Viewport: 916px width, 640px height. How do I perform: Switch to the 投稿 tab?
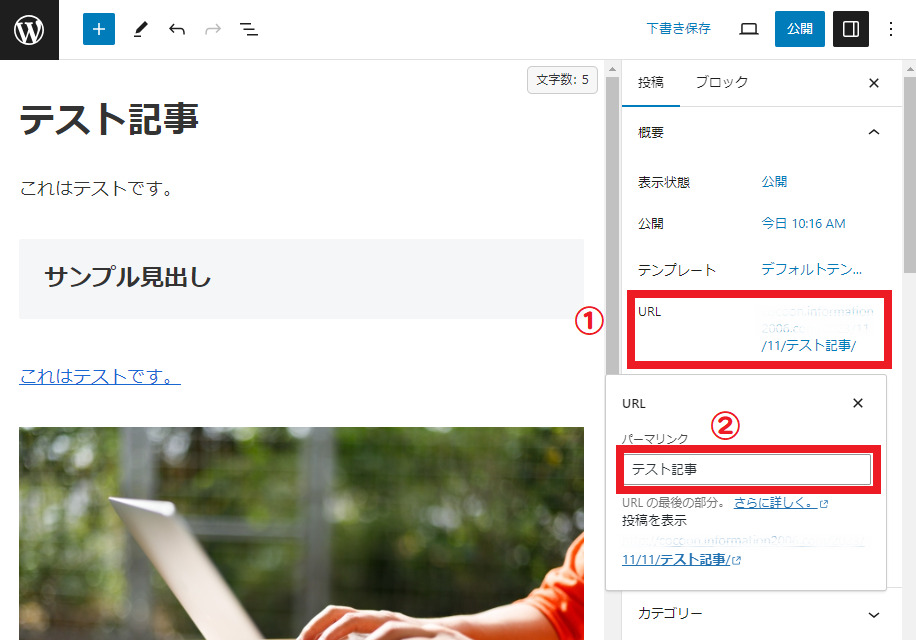pyautogui.click(x=650, y=83)
